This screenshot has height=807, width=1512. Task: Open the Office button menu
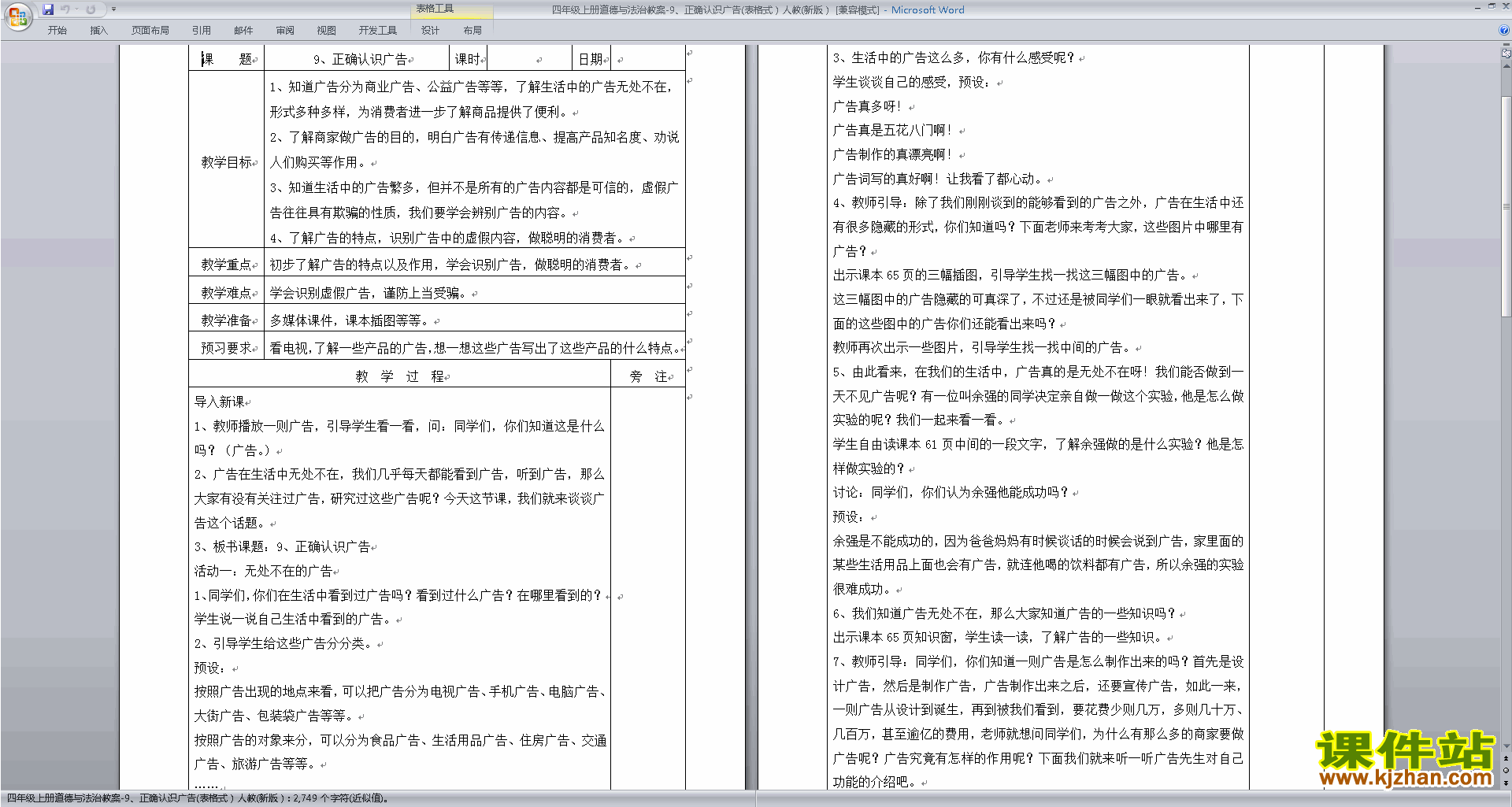click(x=17, y=17)
